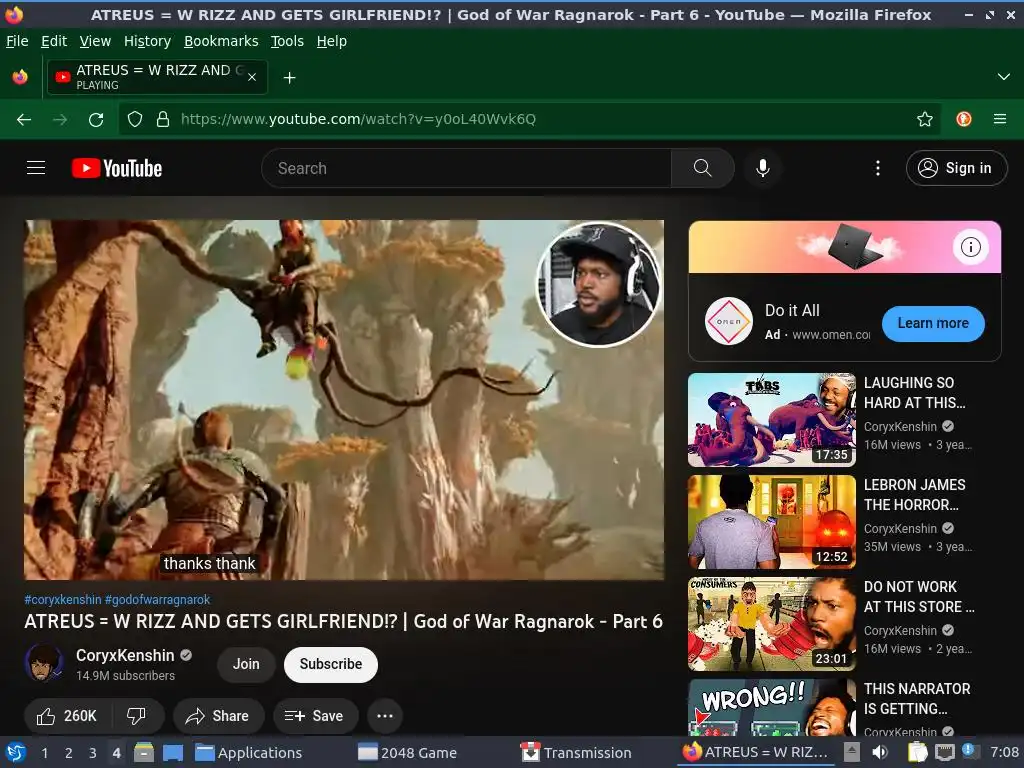Start voice search with microphone icon

tap(762, 168)
